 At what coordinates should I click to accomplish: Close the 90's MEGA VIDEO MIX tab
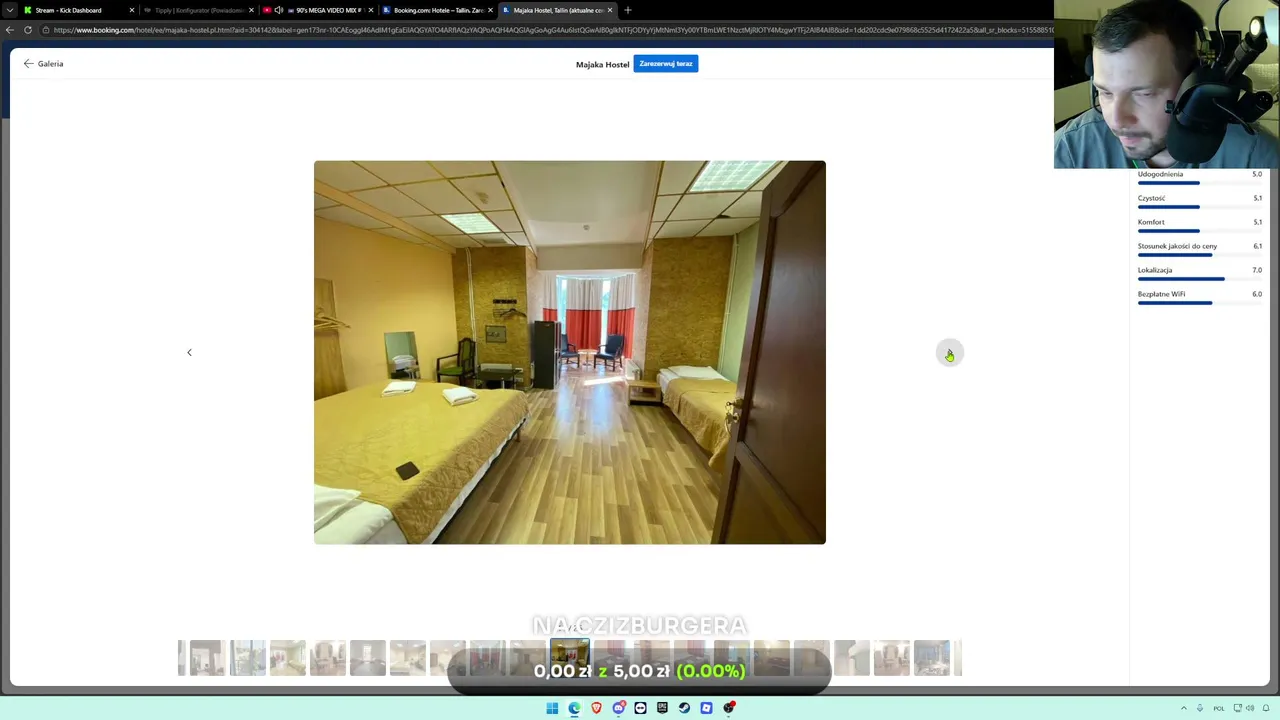[371, 10]
